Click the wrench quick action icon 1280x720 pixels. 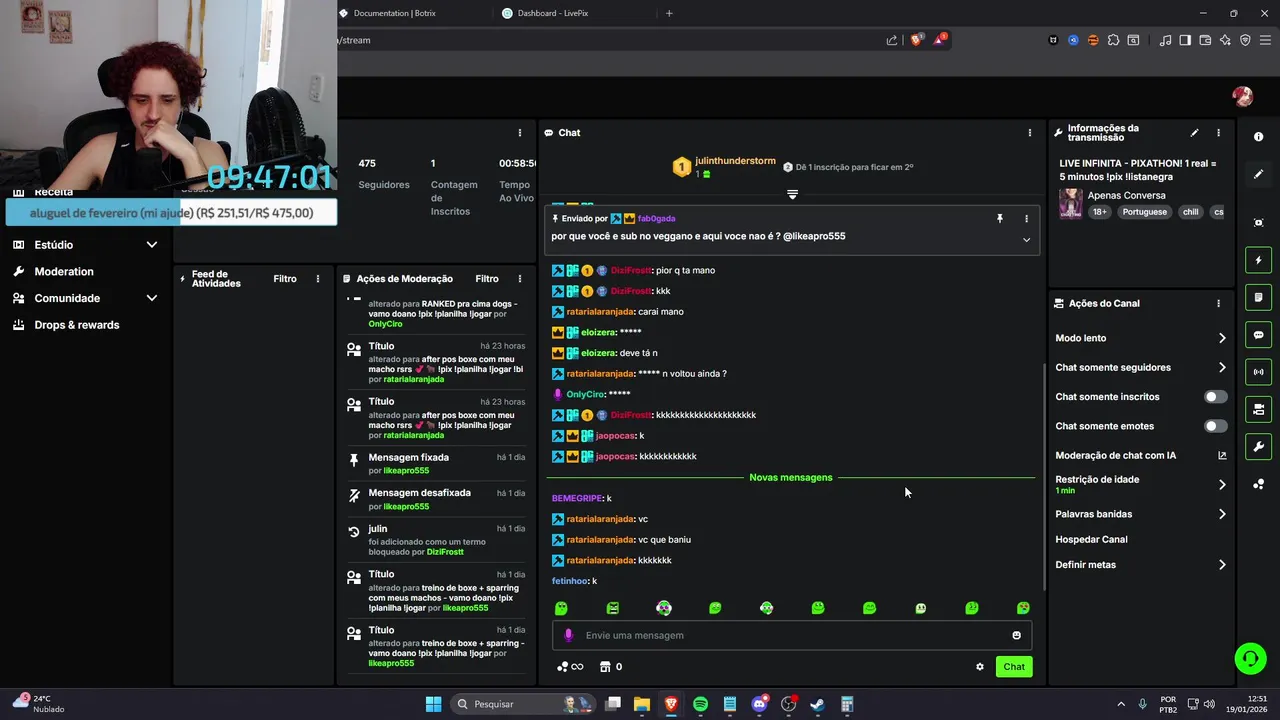tap(1258, 446)
